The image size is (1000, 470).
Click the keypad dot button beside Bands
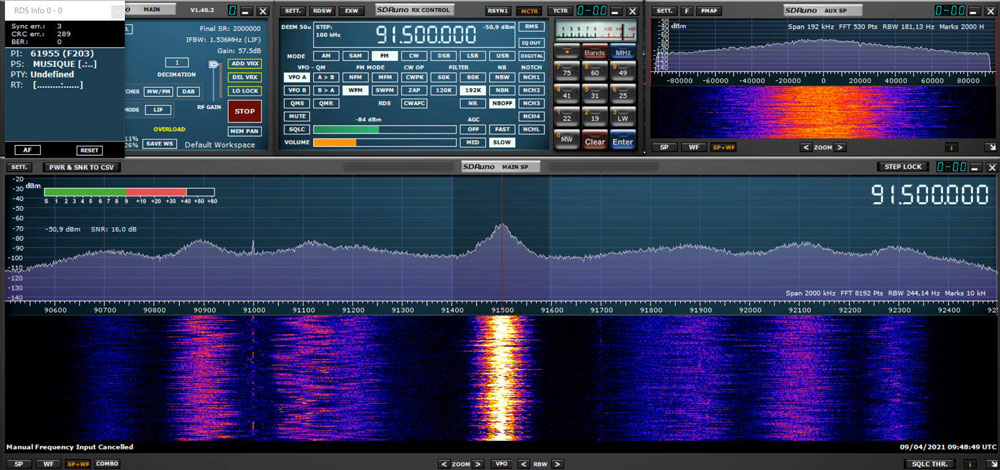coord(566,52)
